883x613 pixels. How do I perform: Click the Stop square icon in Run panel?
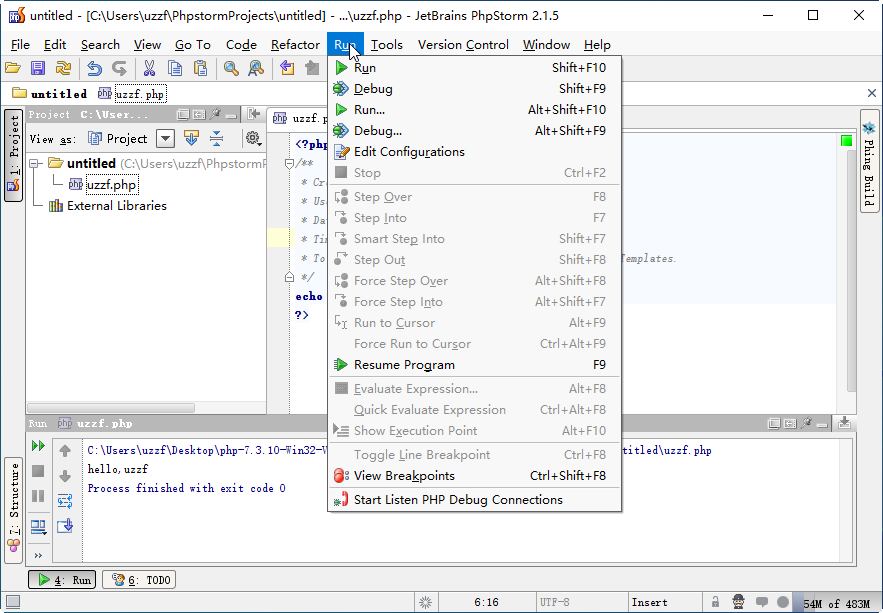38,471
